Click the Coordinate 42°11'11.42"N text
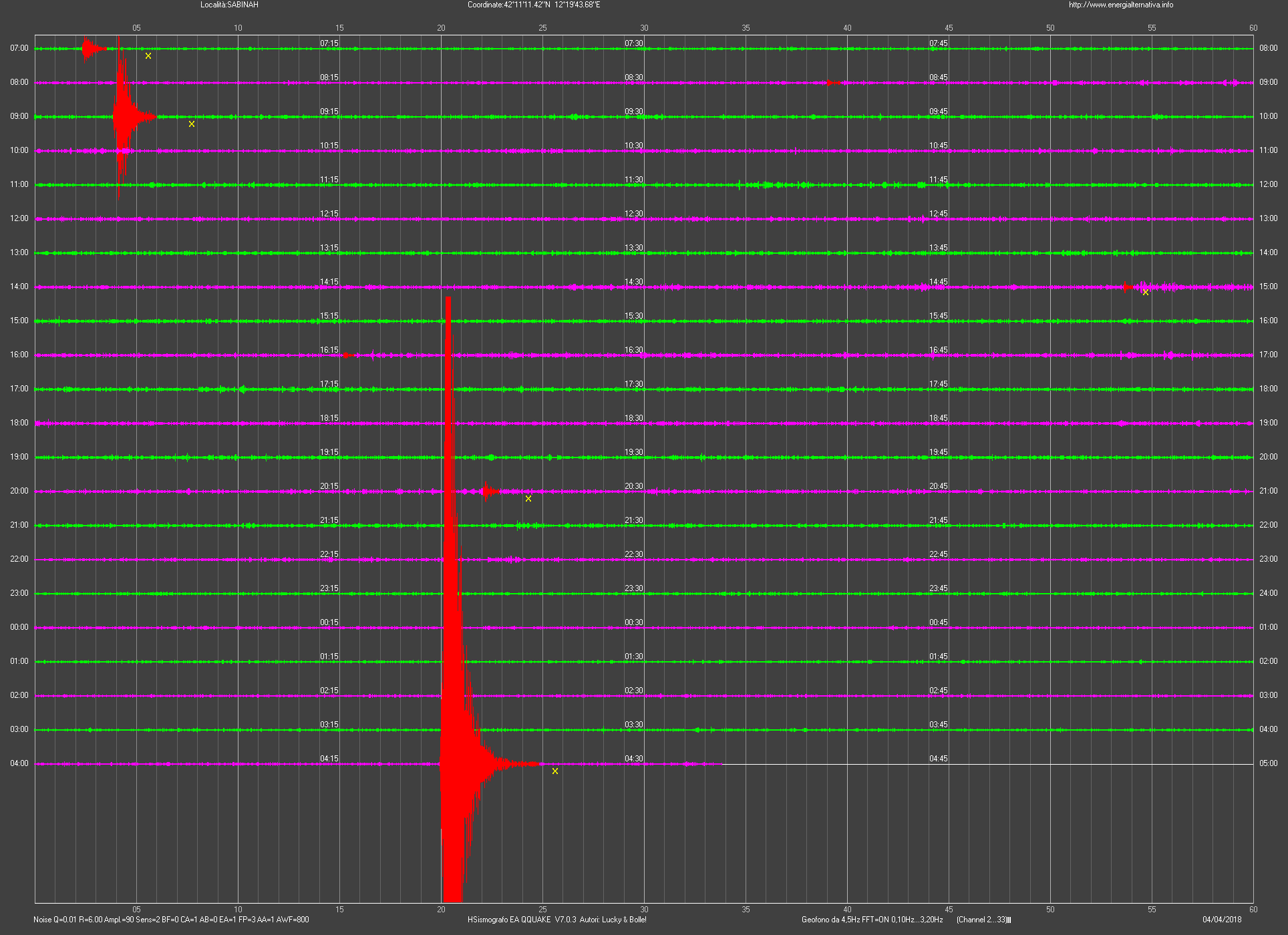Viewport: 1288px width, 935px height. (x=509, y=5)
